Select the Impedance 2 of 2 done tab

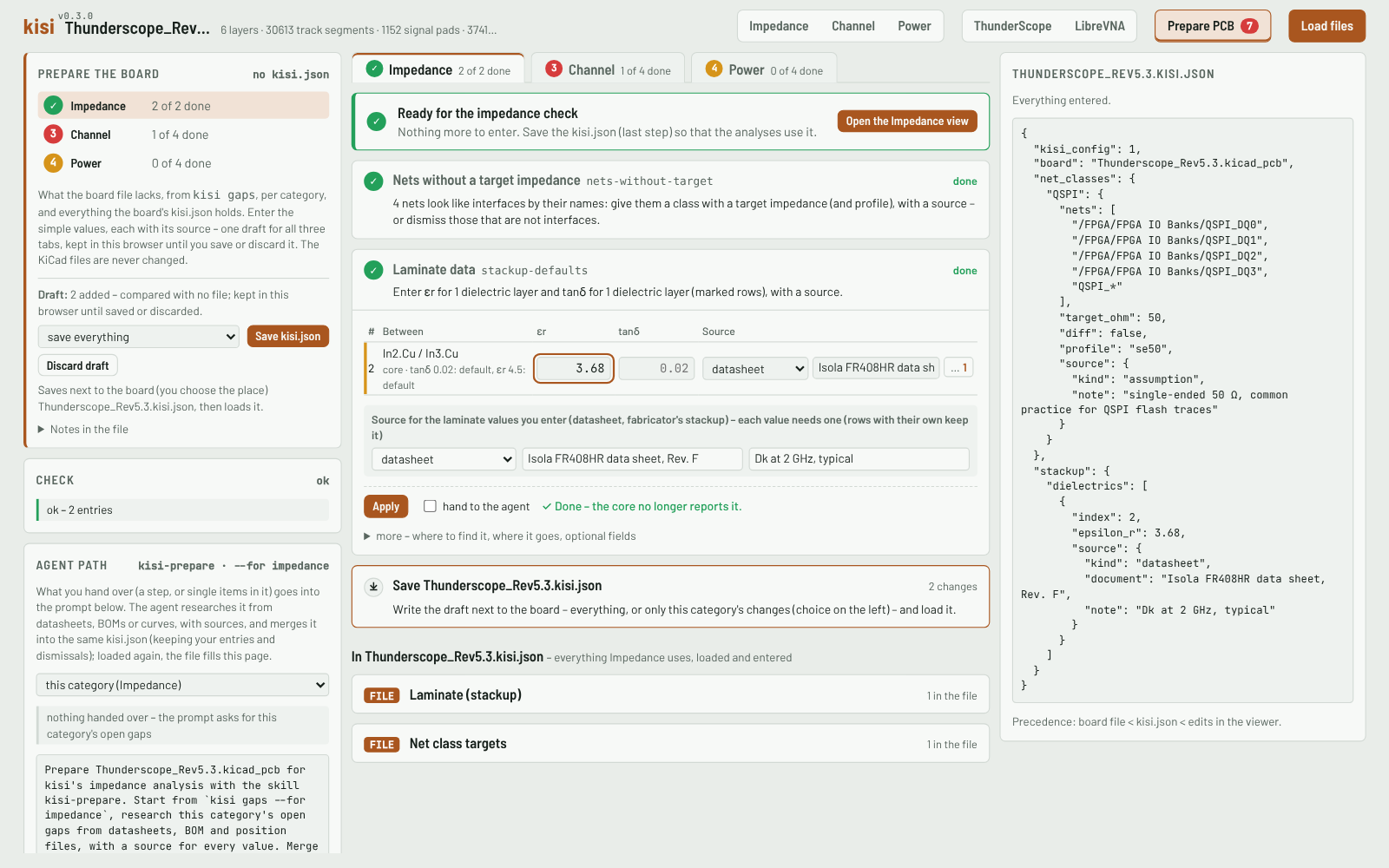tap(438, 69)
